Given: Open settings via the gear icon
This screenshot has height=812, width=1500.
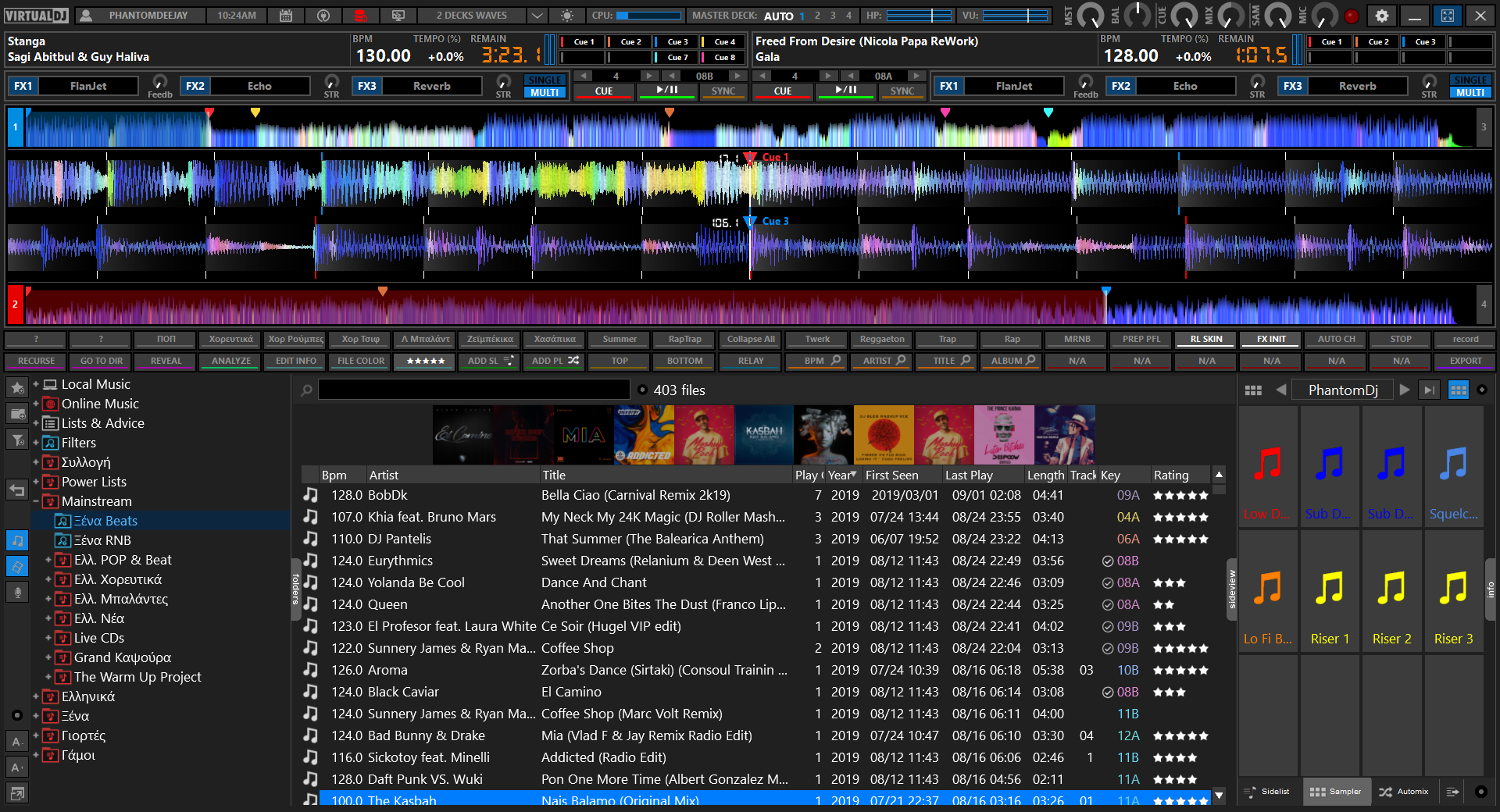Looking at the screenshot, I should pyautogui.click(x=1382, y=16).
